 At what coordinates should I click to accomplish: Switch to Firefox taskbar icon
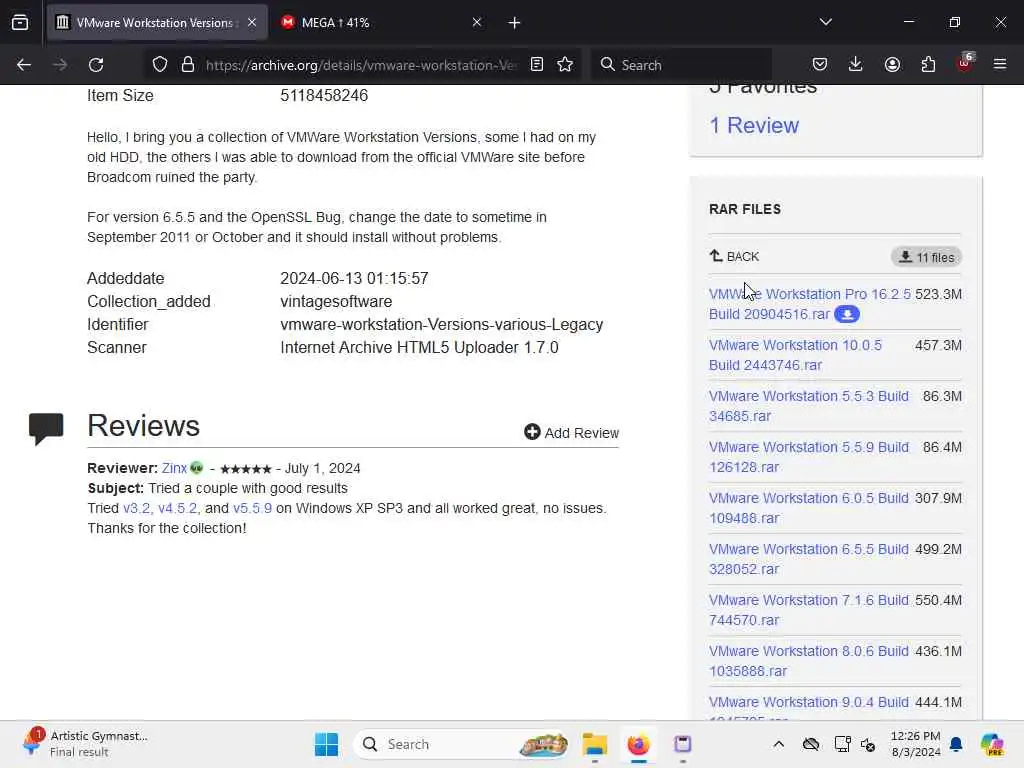(x=638, y=744)
